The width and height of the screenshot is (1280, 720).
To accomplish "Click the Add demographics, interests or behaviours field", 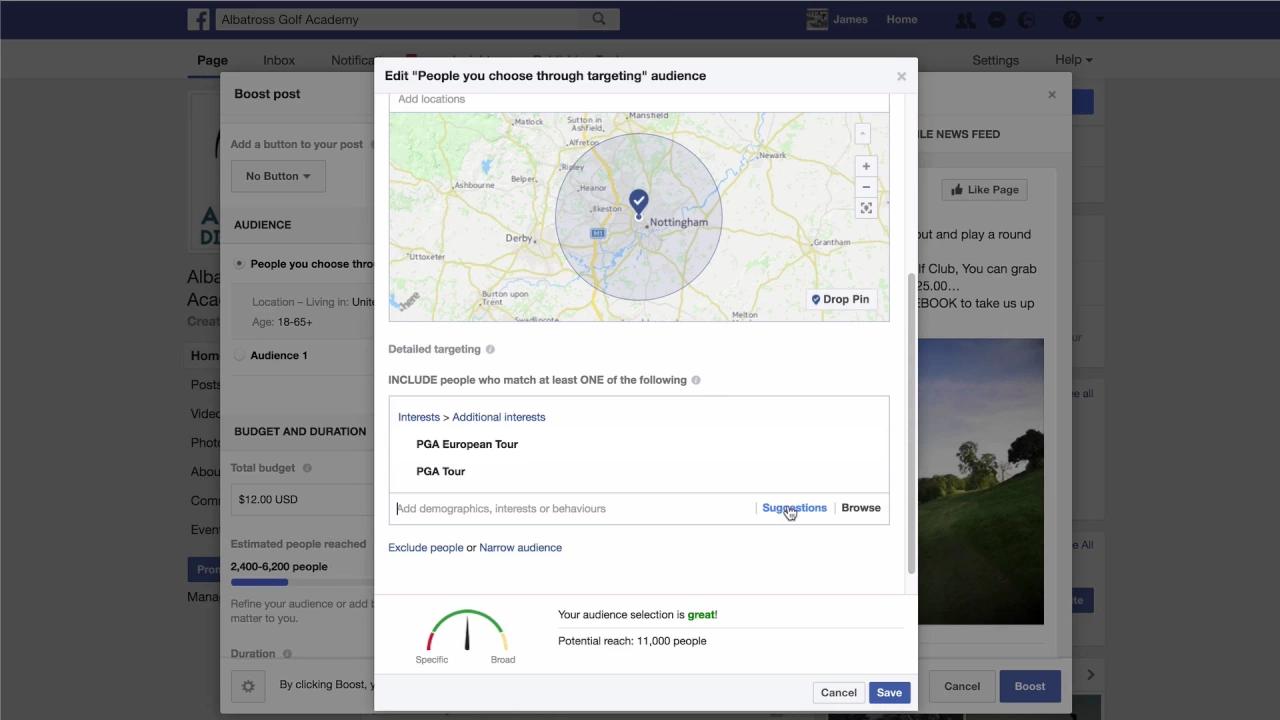I will [x=573, y=508].
